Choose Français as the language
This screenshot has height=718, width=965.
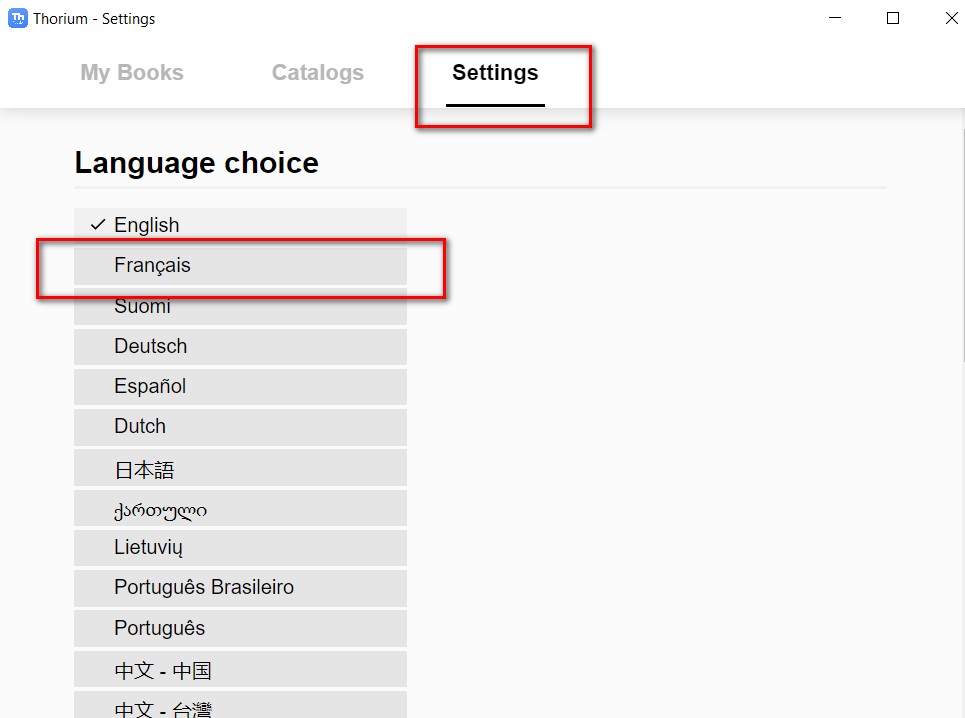click(240, 266)
